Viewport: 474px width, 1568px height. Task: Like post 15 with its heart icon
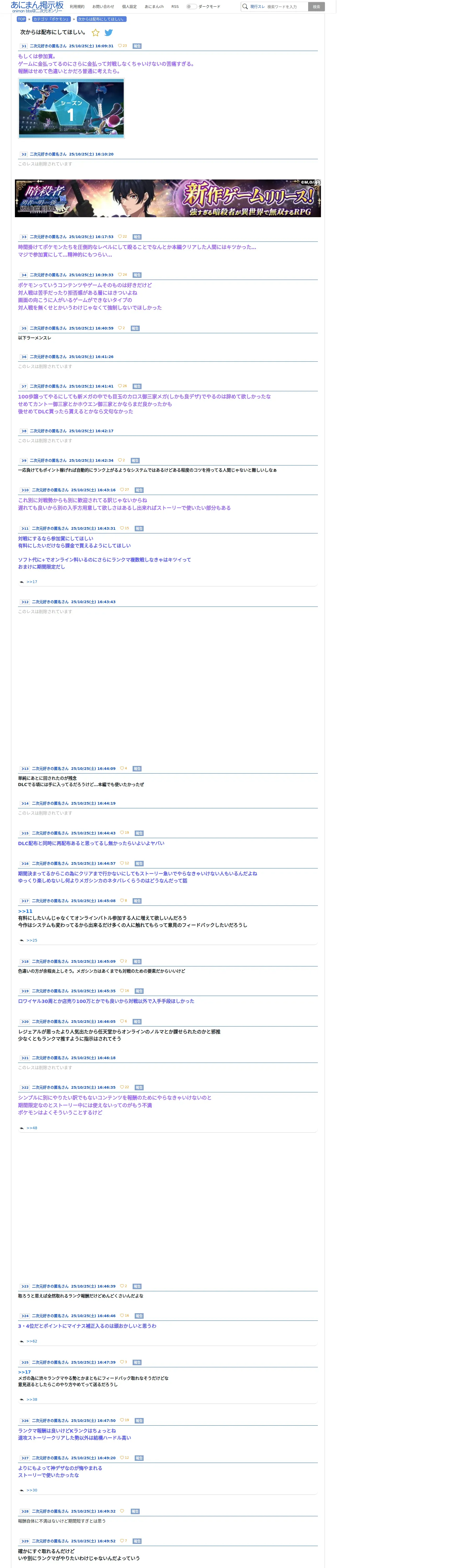pos(122,833)
